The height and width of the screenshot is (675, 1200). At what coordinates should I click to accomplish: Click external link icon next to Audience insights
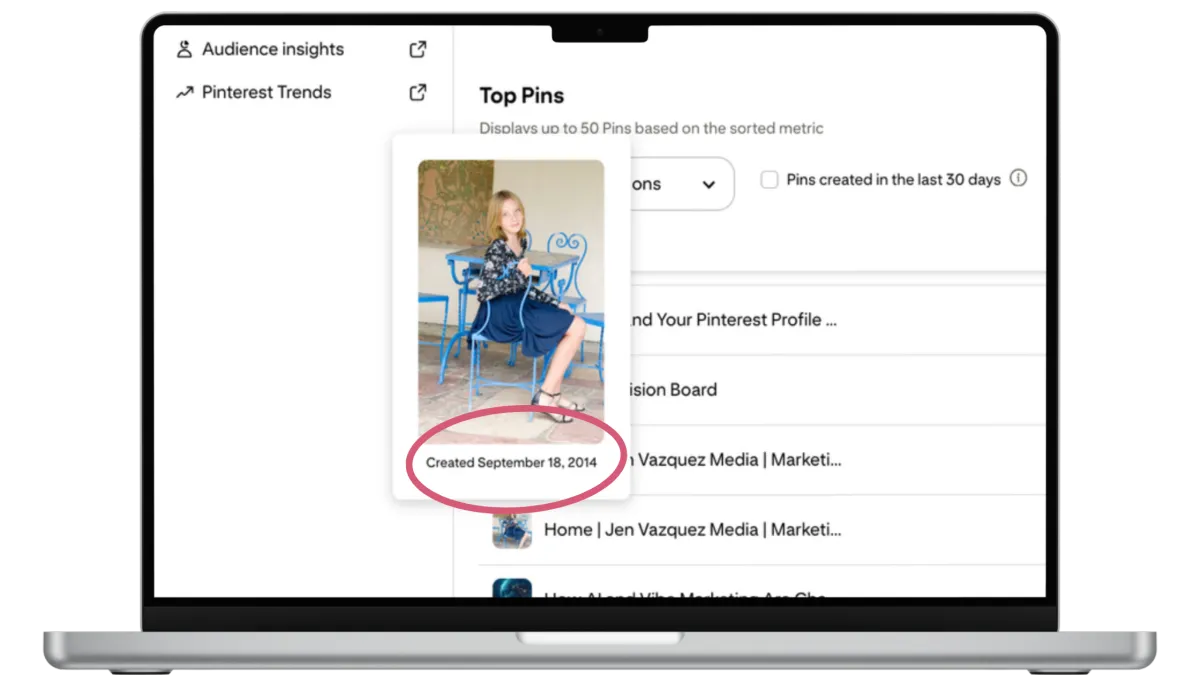pos(418,49)
